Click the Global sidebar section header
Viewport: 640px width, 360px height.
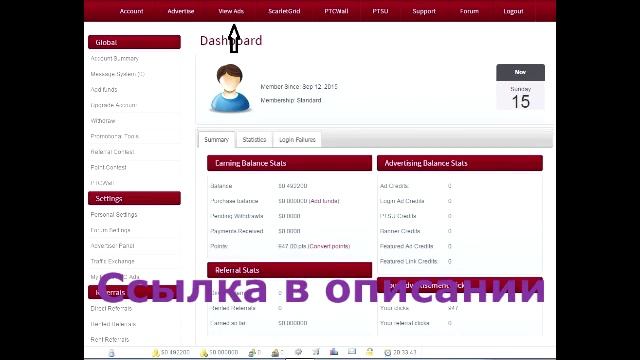click(134, 42)
